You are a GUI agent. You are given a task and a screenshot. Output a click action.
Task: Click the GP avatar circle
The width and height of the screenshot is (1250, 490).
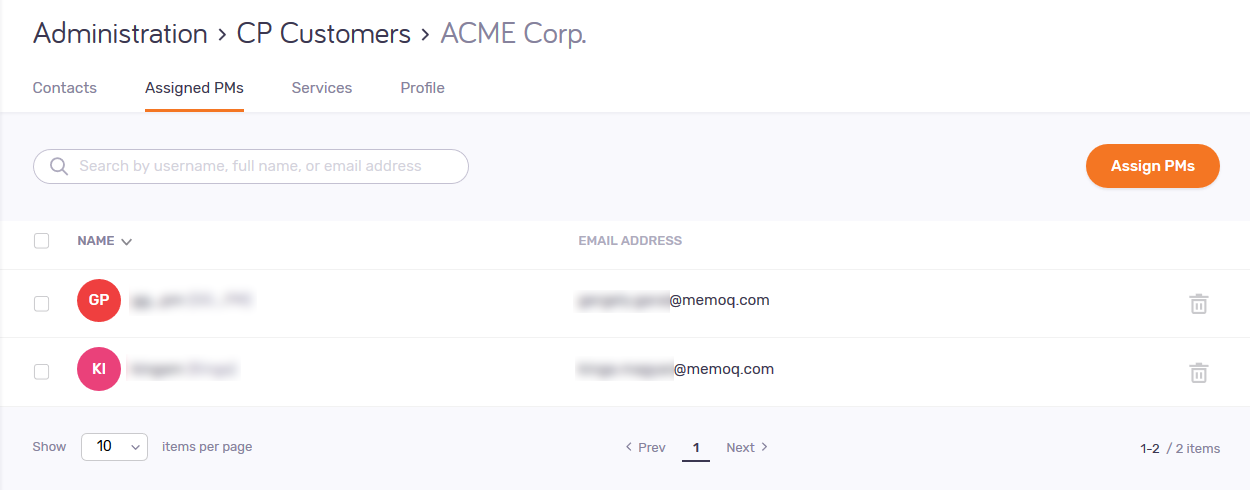(99, 301)
